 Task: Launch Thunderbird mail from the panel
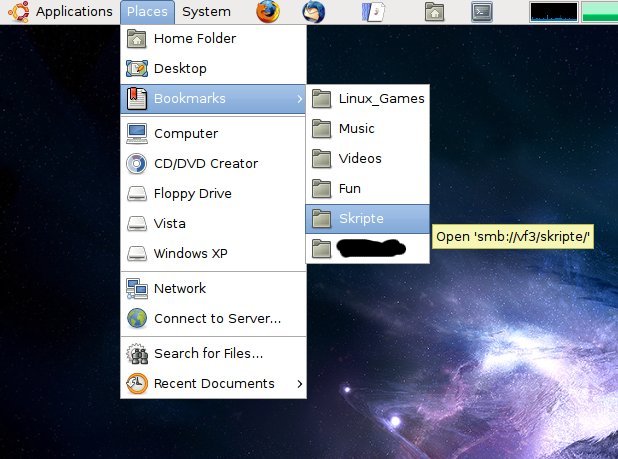[314, 11]
